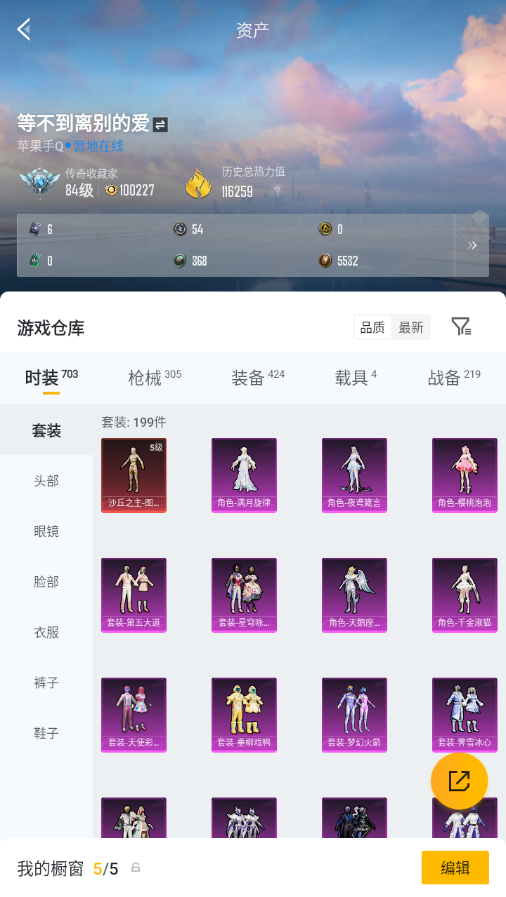This screenshot has width=506, height=897.
Task: Tap the orange share floating button
Action: pyautogui.click(x=459, y=781)
